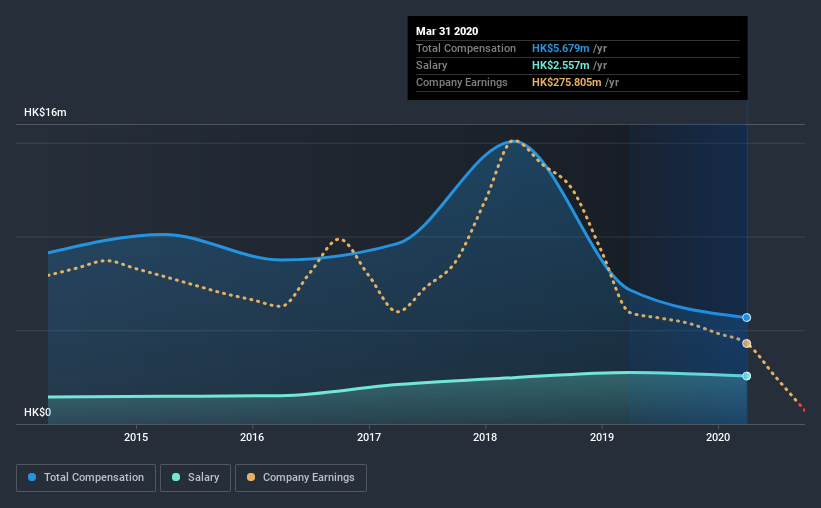Click the HK$0 y-axis label
The height and width of the screenshot is (508, 821).
[38, 413]
